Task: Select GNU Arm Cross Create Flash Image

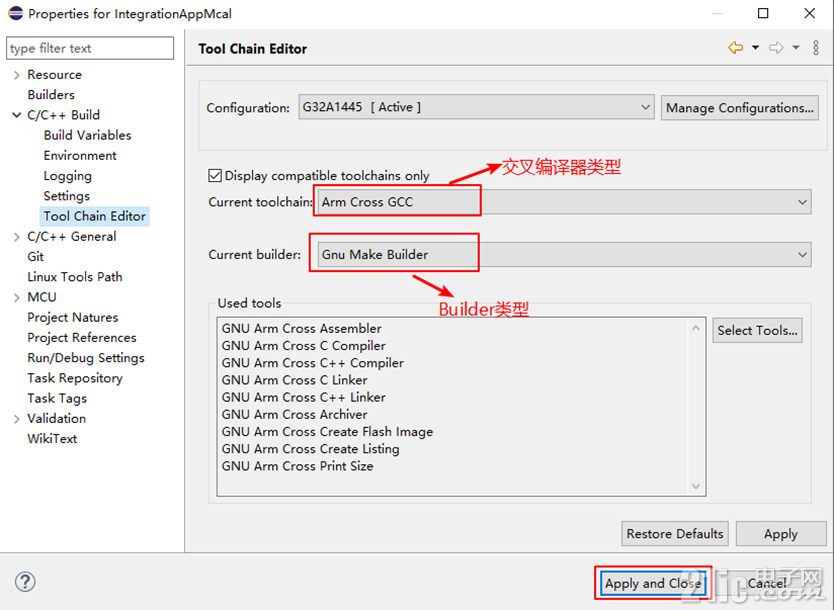Action: [x=327, y=431]
